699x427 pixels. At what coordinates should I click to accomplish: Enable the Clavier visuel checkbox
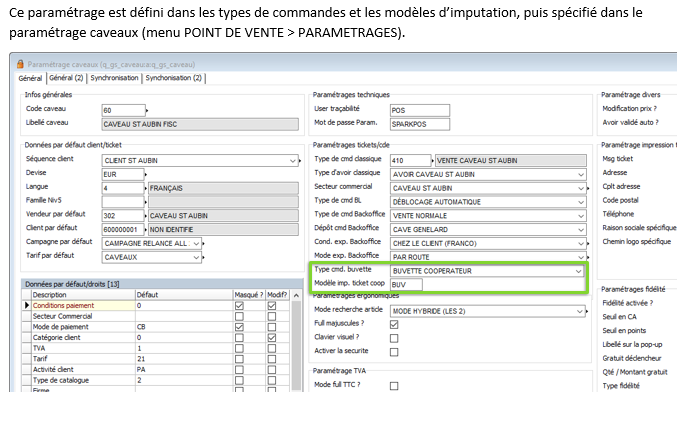tap(394, 338)
